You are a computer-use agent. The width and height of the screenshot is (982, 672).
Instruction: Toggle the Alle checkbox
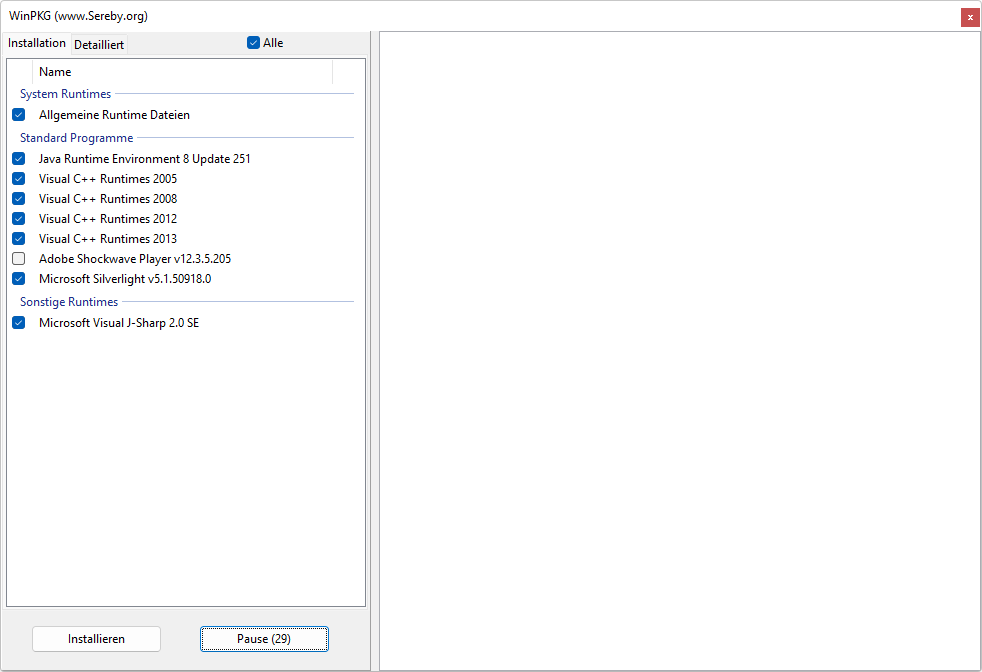coord(254,43)
